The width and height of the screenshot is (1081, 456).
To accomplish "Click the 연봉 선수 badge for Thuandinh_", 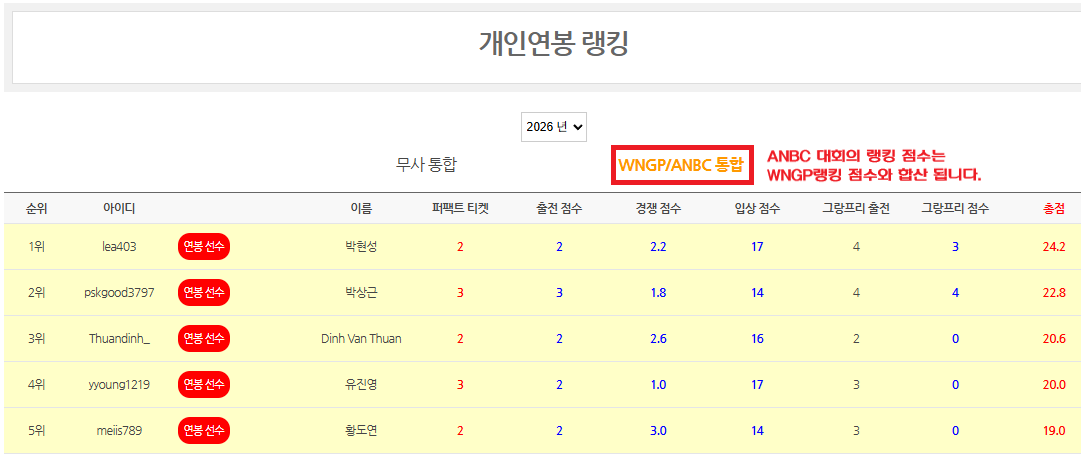I will (x=204, y=339).
